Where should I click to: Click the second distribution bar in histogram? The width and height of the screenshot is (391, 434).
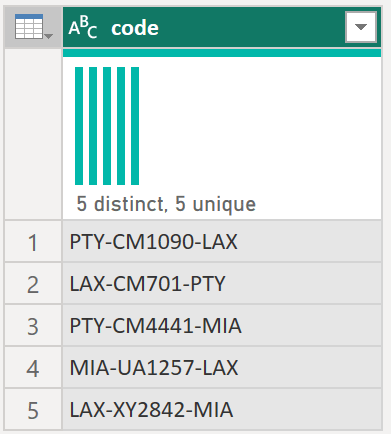pos(93,126)
